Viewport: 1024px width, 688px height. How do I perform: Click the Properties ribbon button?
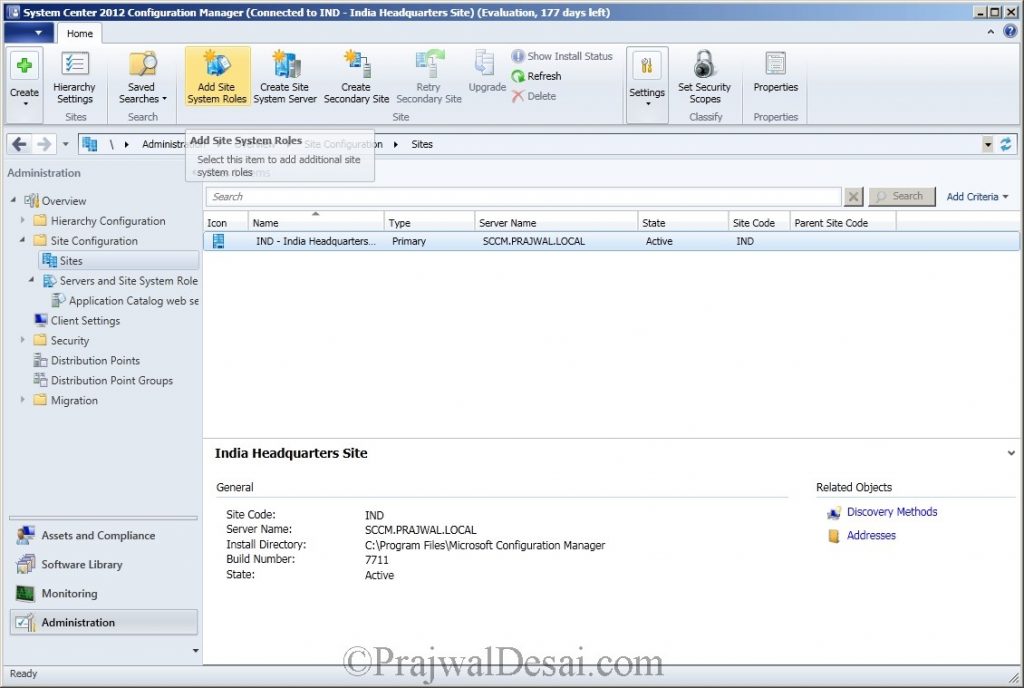tap(776, 72)
